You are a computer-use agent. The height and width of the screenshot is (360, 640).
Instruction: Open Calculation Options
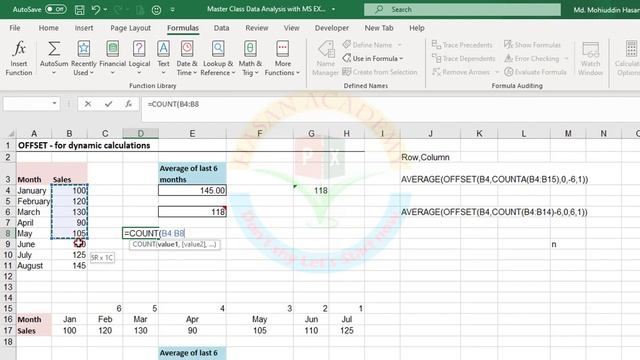628,58
